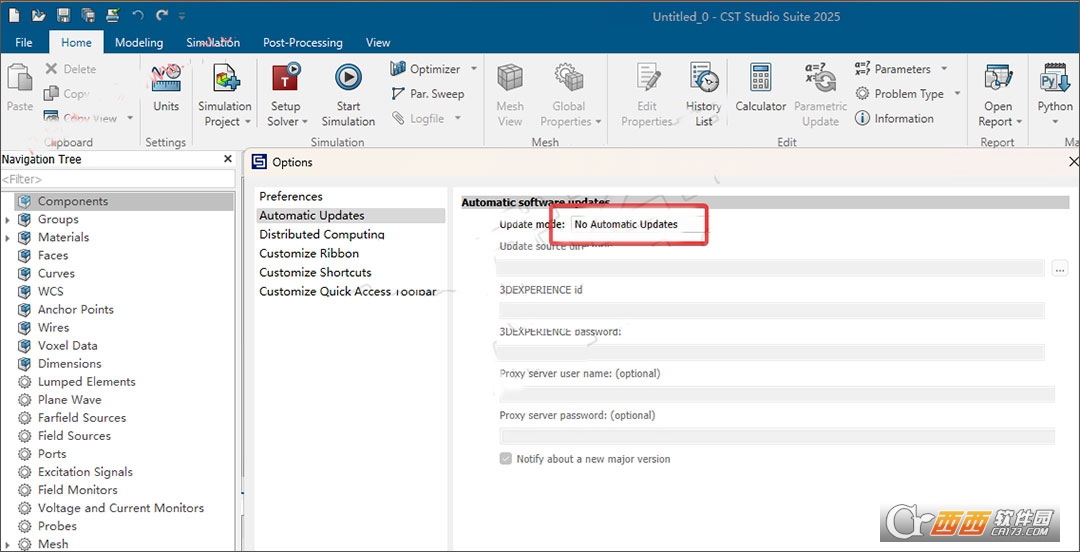Viewport: 1080px width, 552px height.
Task: Select Distributed Computing in Options list
Action: coord(322,234)
